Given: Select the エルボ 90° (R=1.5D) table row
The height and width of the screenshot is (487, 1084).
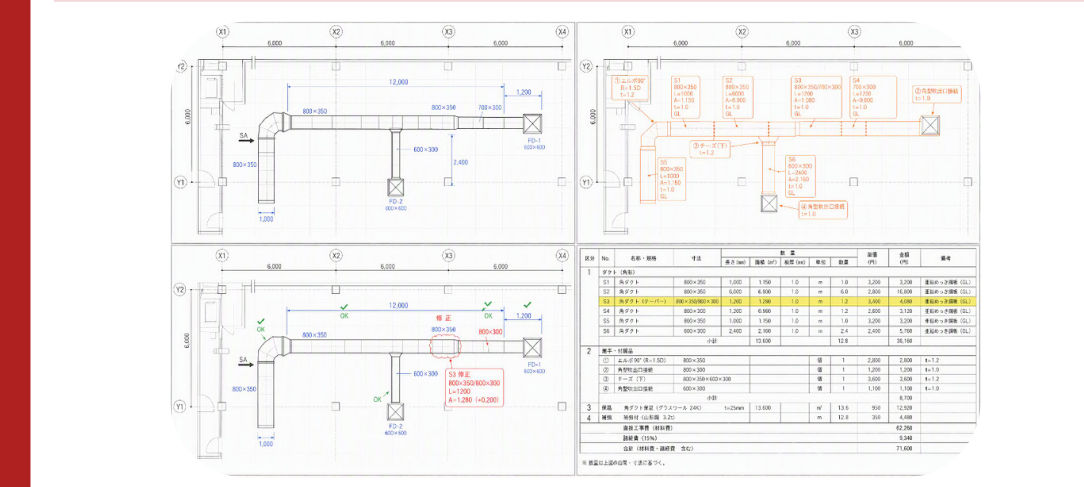Looking at the screenshot, I should [x=787, y=360].
